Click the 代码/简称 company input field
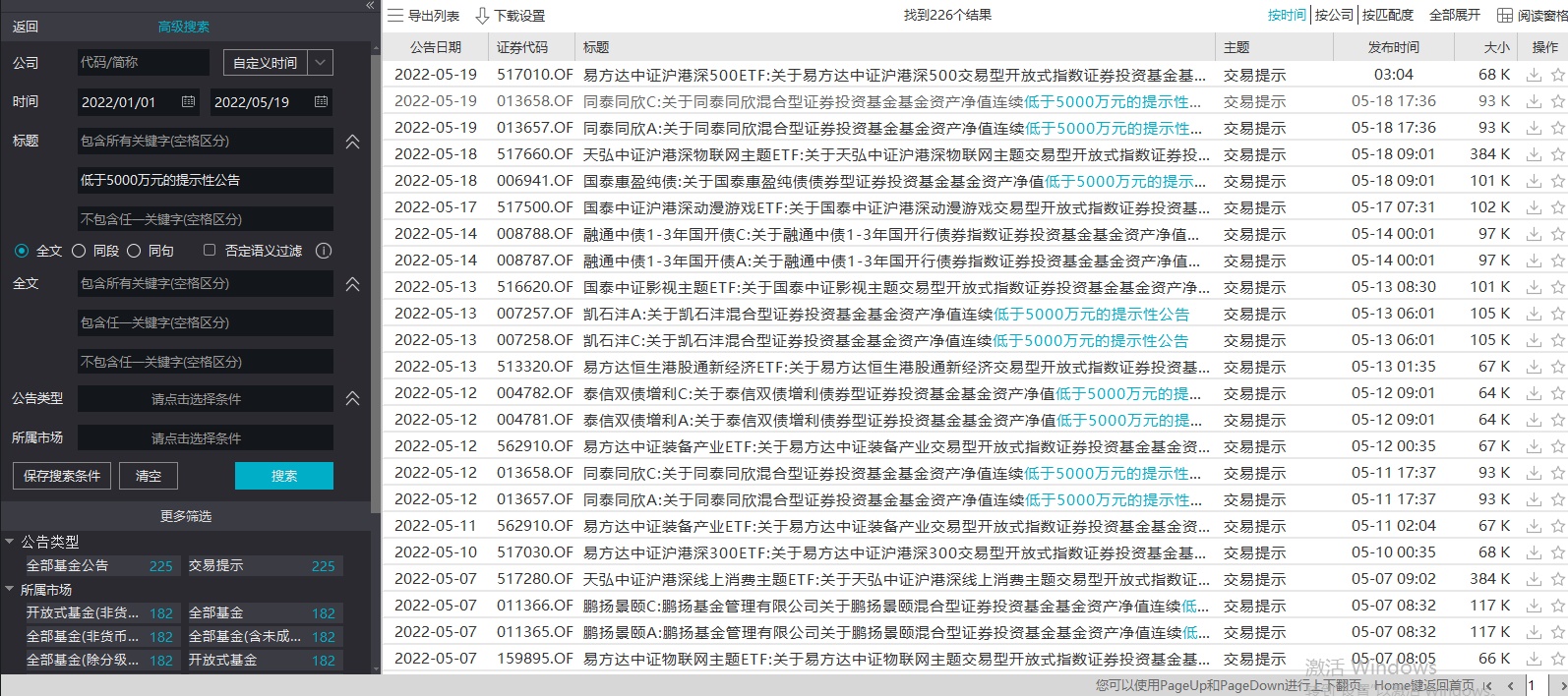This screenshot has height=696, width=1568. (x=143, y=63)
